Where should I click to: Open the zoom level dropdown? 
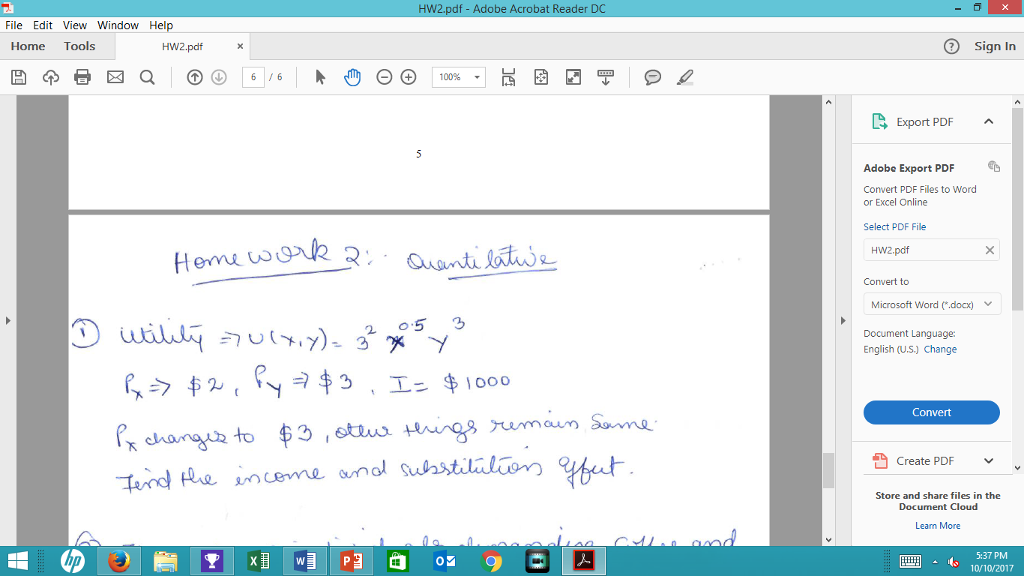click(475, 77)
